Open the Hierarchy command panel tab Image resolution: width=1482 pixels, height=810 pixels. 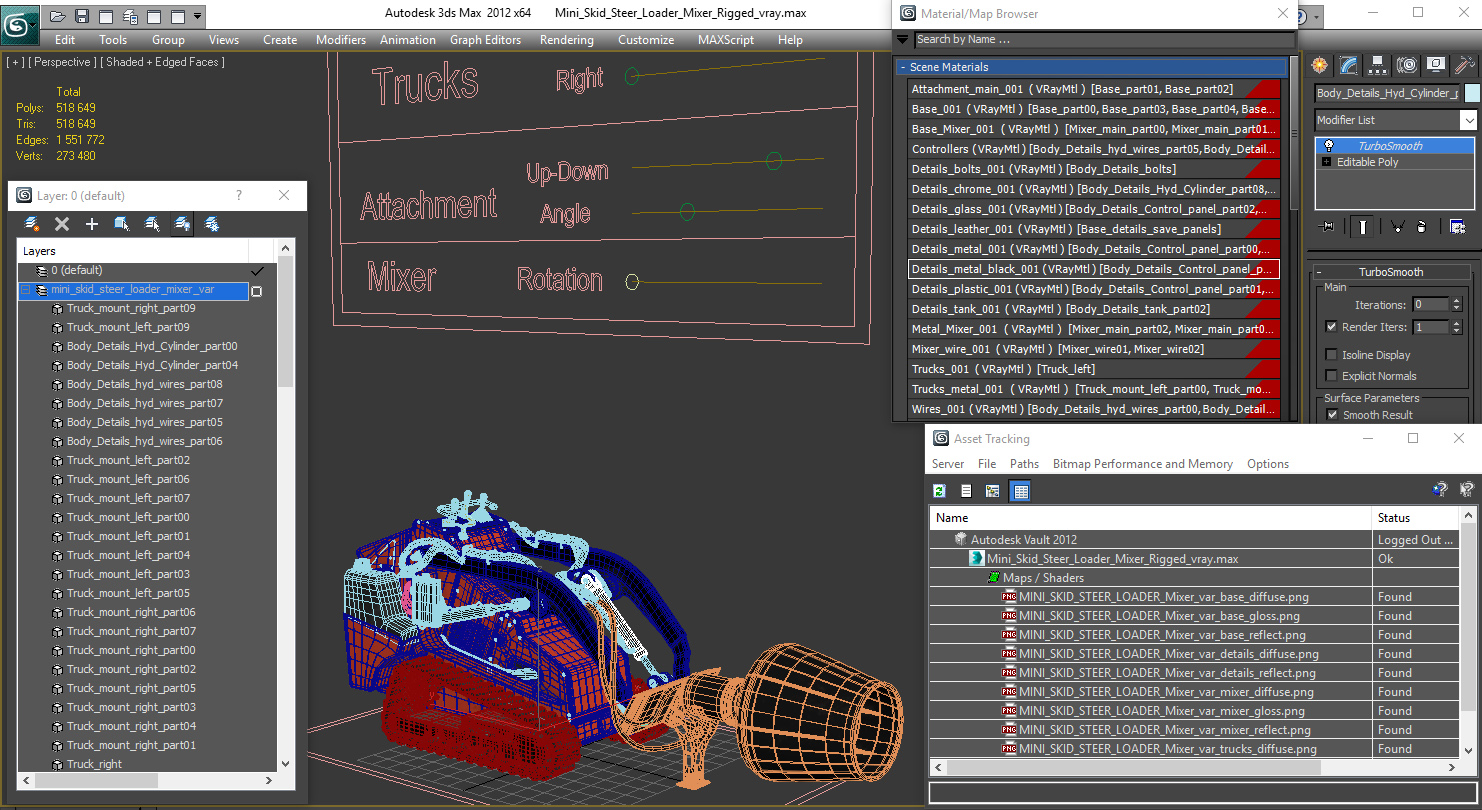tap(1378, 65)
